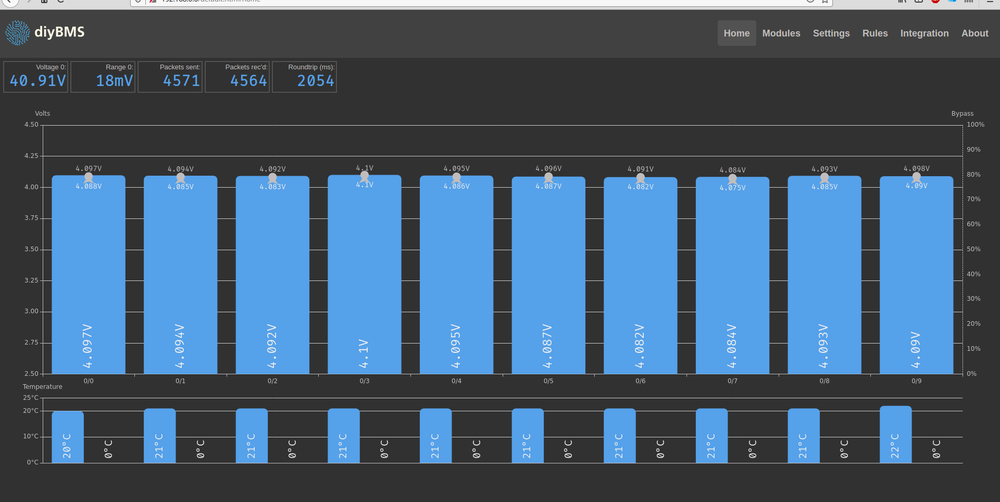The height and width of the screenshot is (502, 1000).
Task: Click the Voltage 0 stat box
Action: 37,77
